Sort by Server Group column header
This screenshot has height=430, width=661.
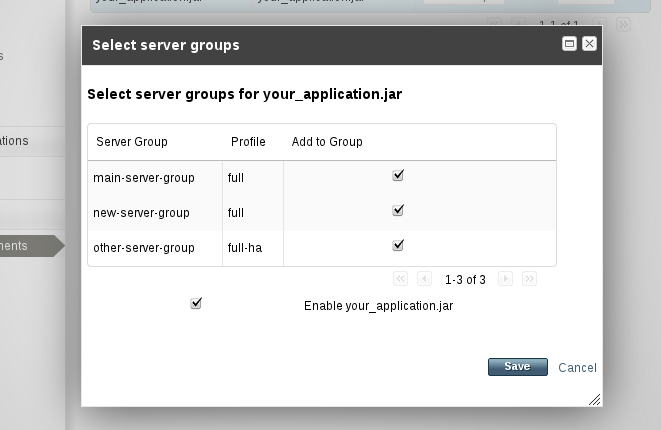[132, 142]
